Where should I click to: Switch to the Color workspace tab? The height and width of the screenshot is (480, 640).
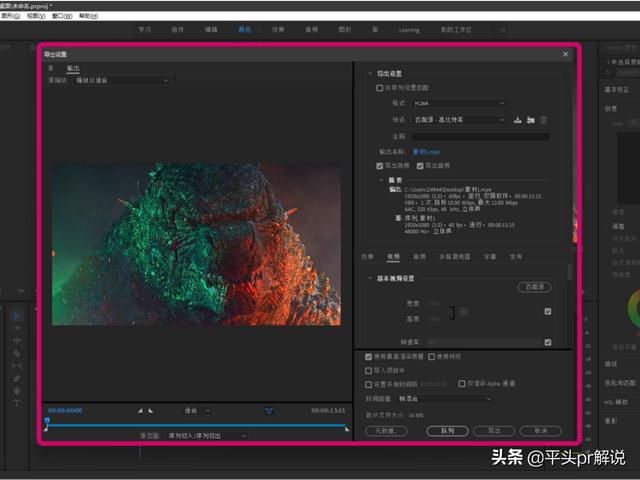click(x=244, y=29)
